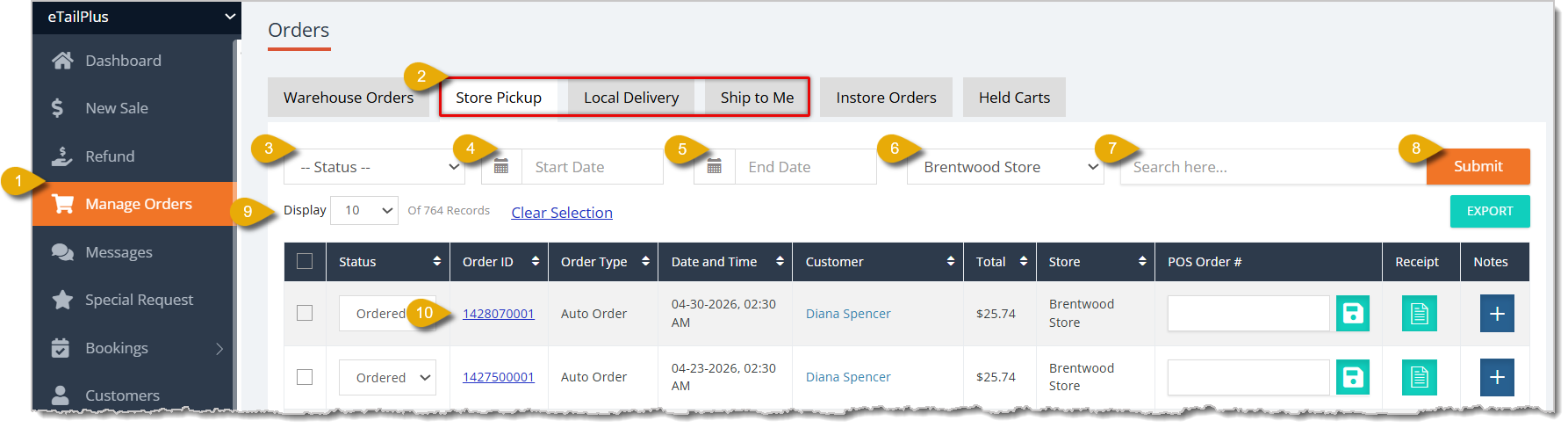The height and width of the screenshot is (428, 1568).
Task: Click the Special Request star icon
Action: [x=62, y=300]
